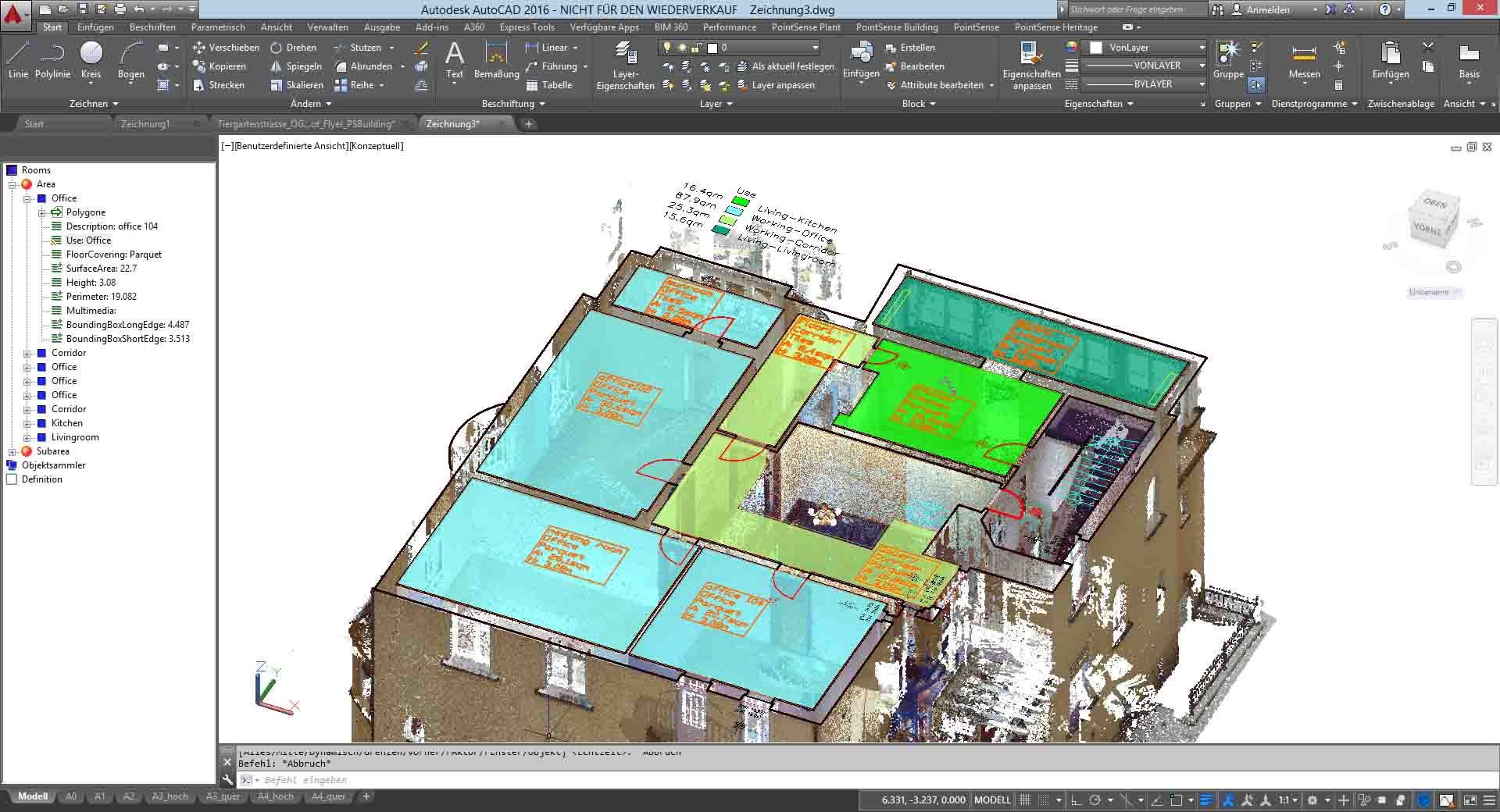Switch to the PointSense Building tab

tap(897, 27)
